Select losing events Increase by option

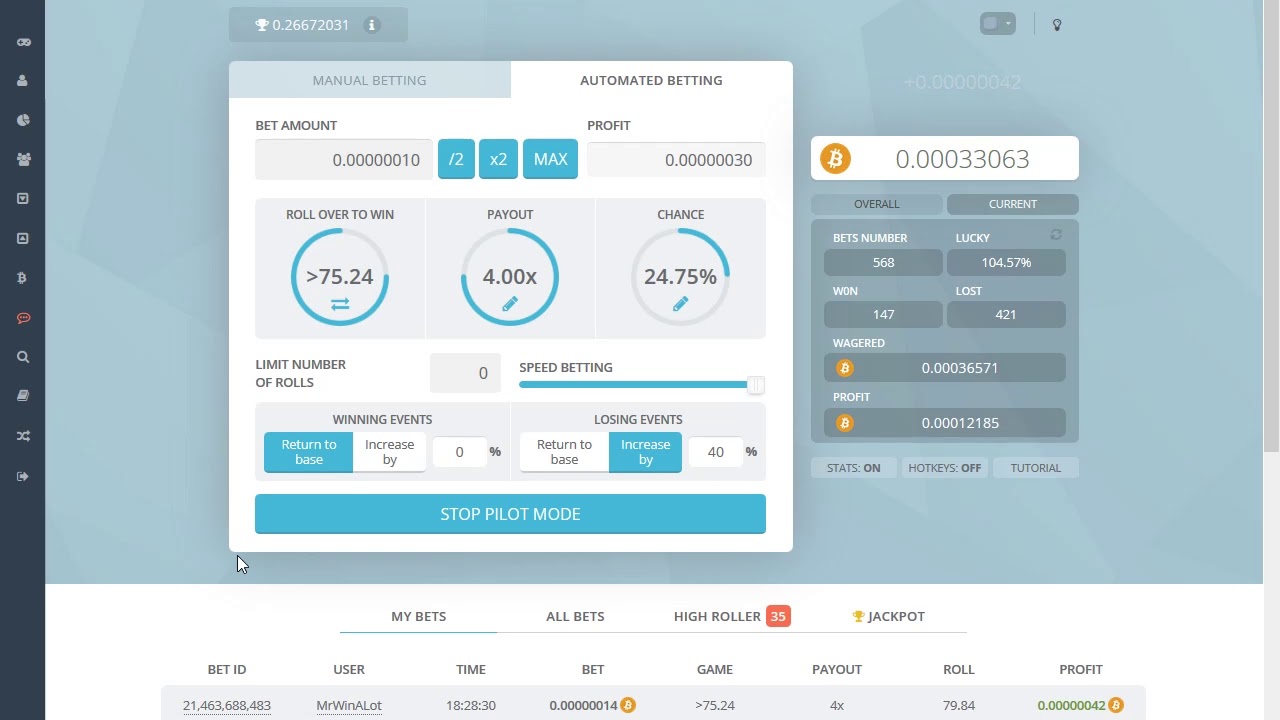[645, 452]
